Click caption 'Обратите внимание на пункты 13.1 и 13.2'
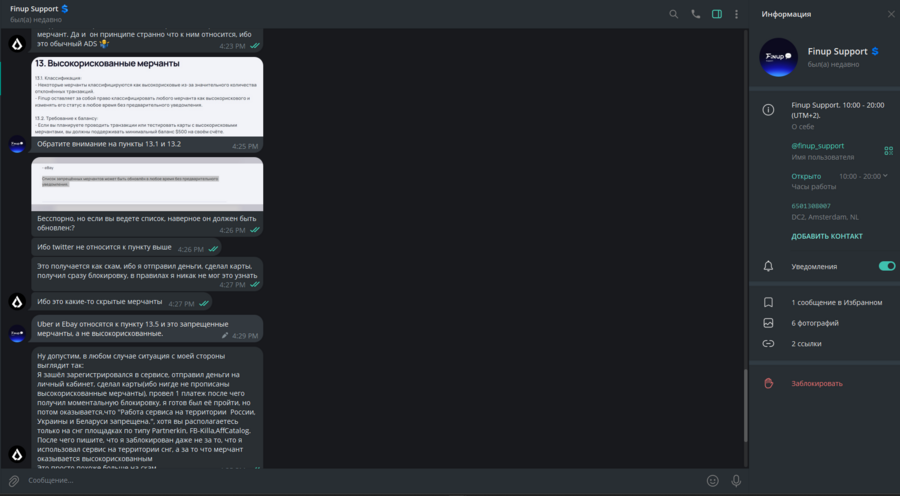Screen dimensions: 900x496 pos(109,144)
